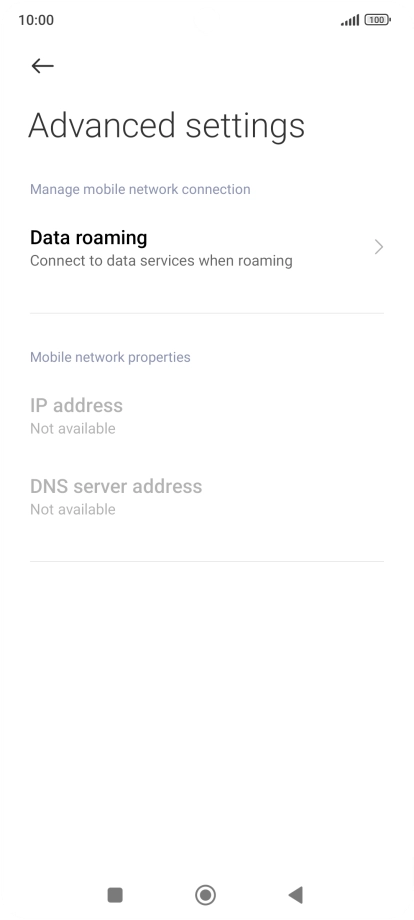Screen dimensions: 414x920
Task: Open the Data roaming setting
Action: coord(207,248)
